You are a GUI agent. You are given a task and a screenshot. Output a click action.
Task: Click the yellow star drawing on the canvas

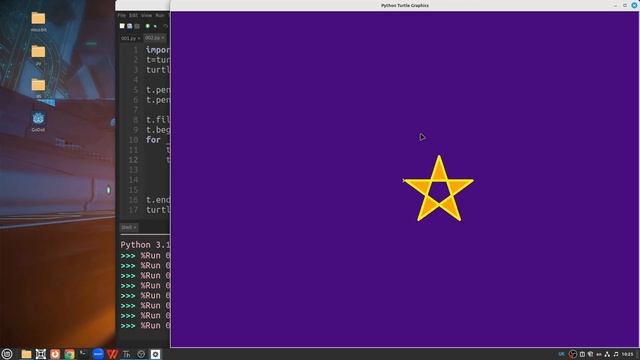coord(438,188)
